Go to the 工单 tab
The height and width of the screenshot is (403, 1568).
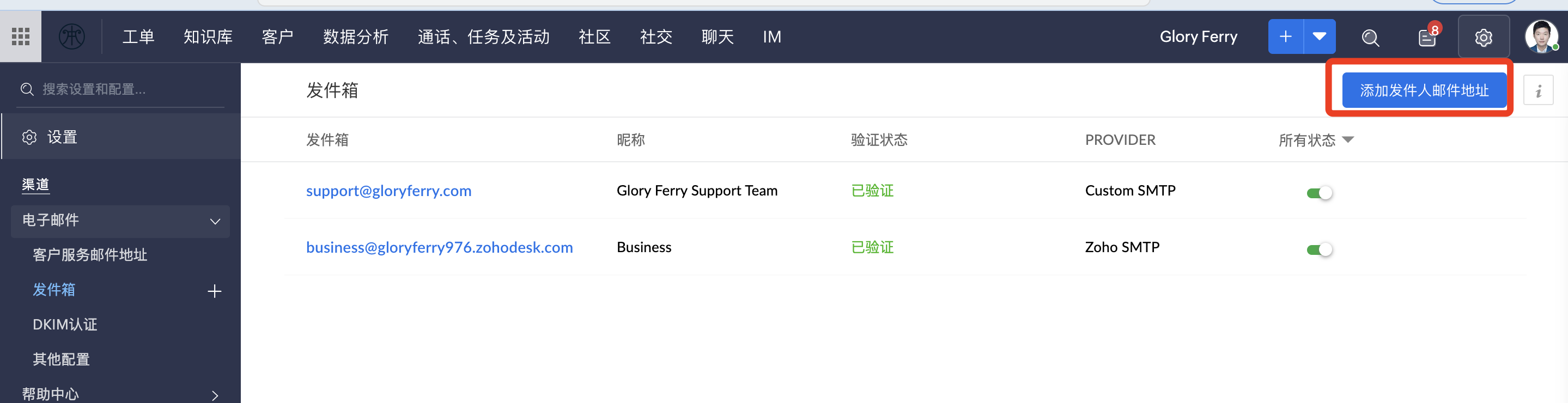point(138,37)
